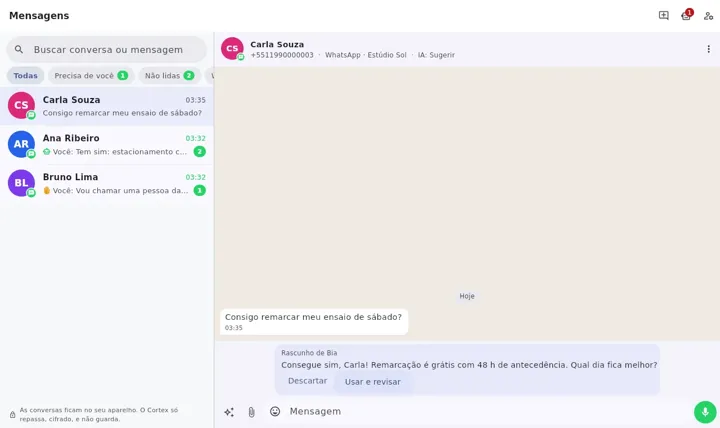Open Ana Ribeiro's AR avatar in the list
This screenshot has width=720, height=428.
click(x=21, y=144)
